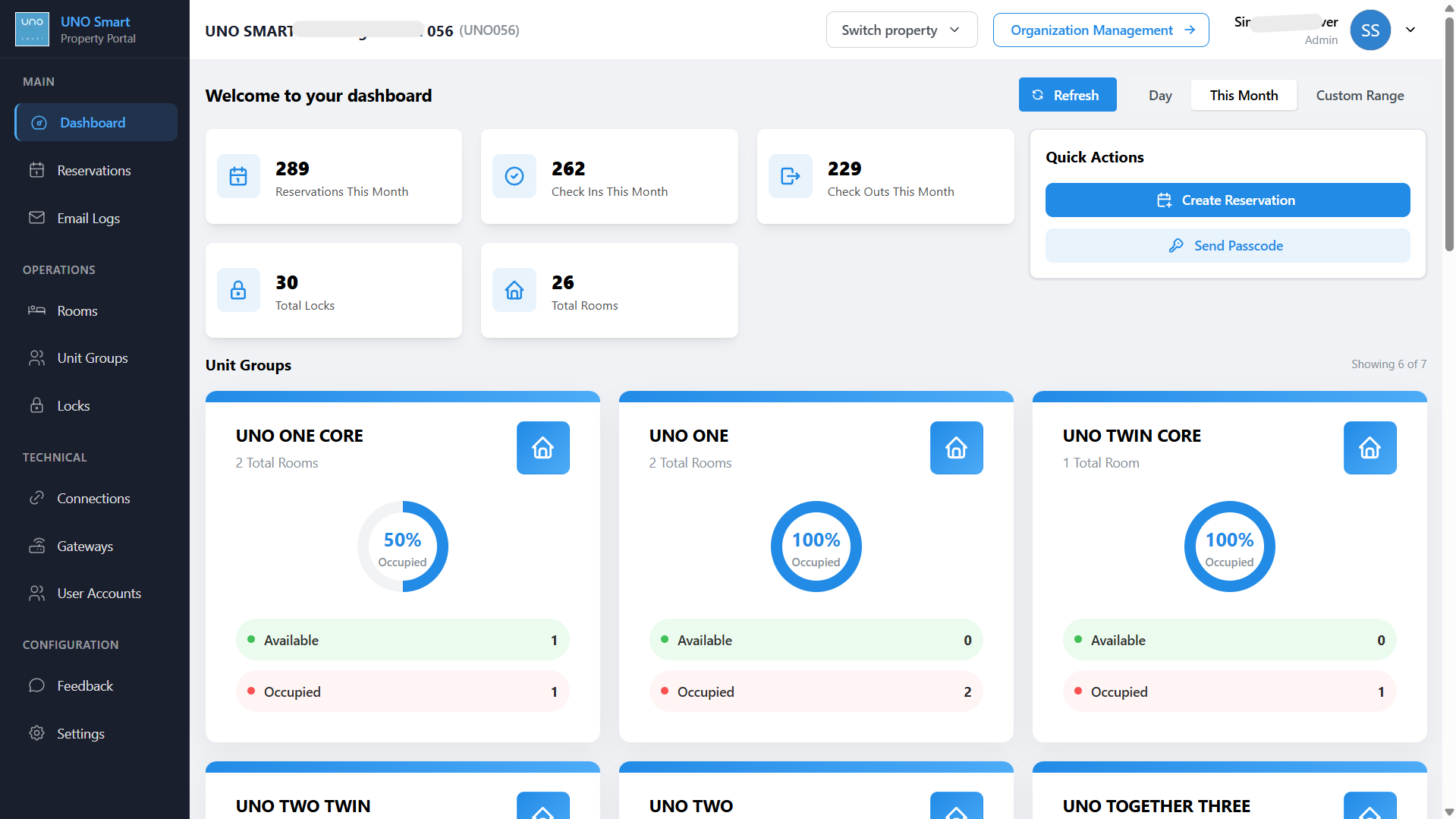Click Occupied row in UNO TWIN CORE
The width and height of the screenshot is (1456, 819).
coord(1230,691)
